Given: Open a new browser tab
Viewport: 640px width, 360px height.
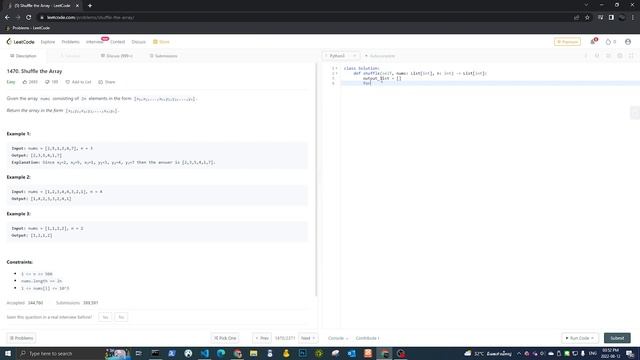Looking at the screenshot, I should (90, 6).
